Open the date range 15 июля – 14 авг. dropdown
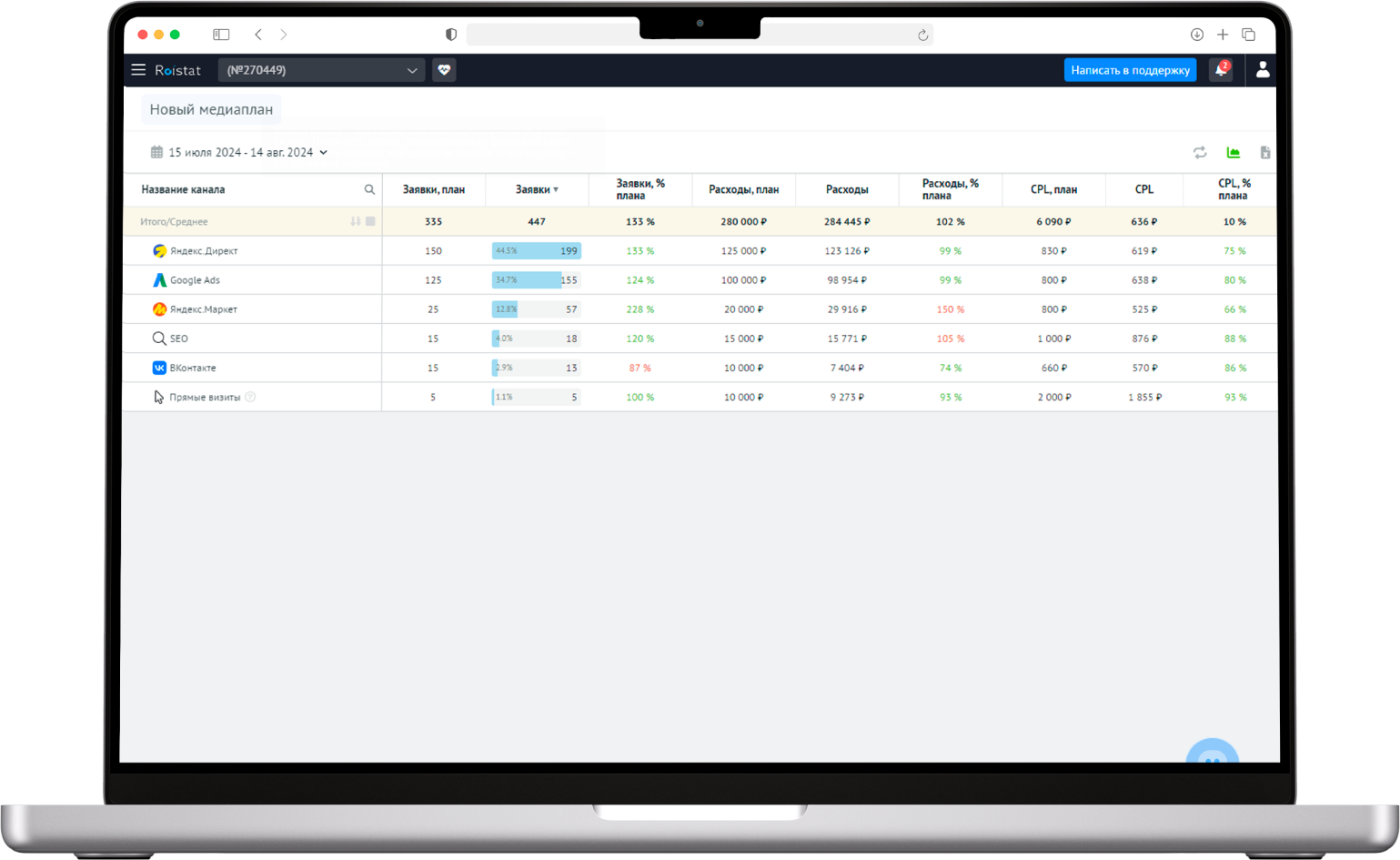This screenshot has width=1400, height=860. click(239, 153)
